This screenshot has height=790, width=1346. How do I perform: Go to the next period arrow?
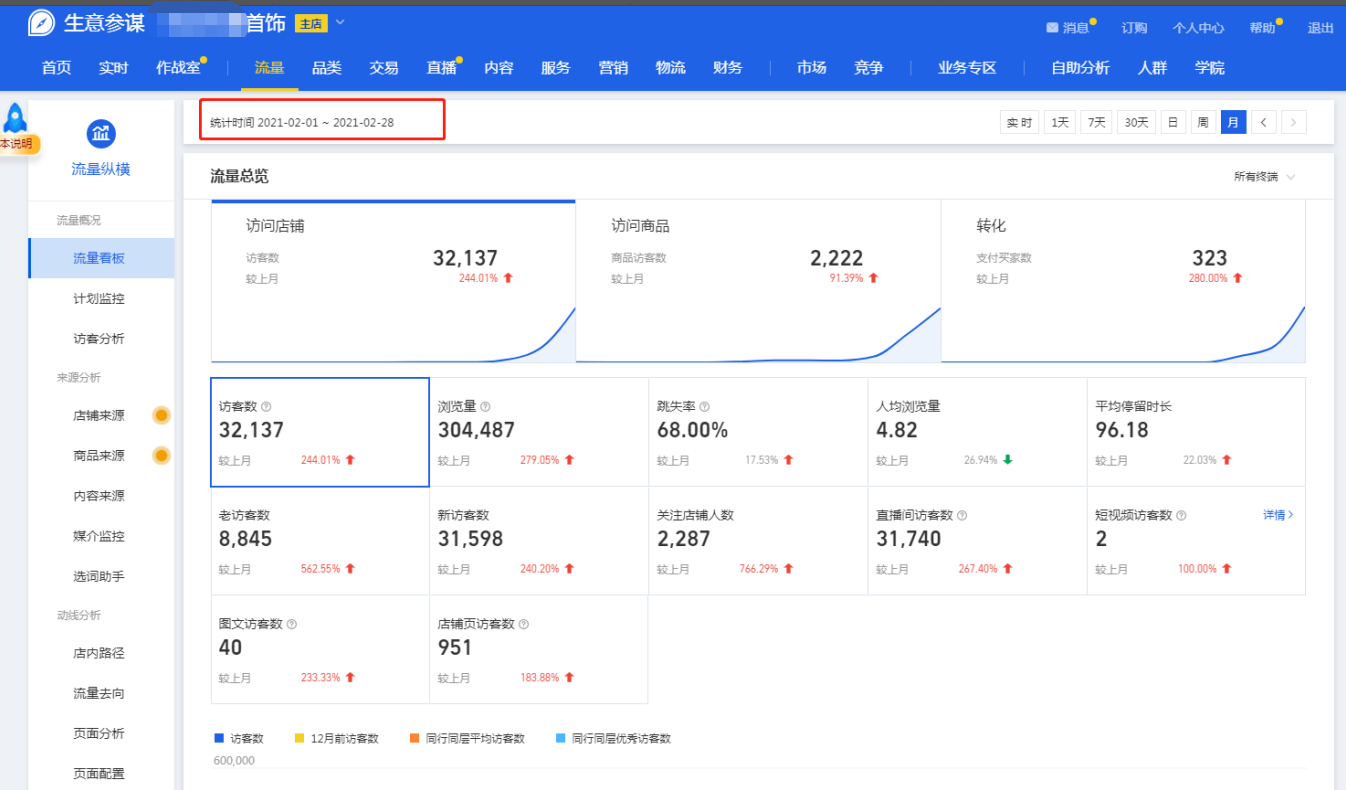[x=1294, y=122]
